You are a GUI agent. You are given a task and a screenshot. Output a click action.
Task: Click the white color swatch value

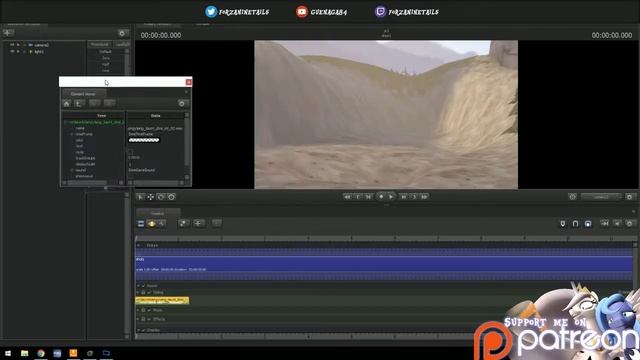coord(144,140)
